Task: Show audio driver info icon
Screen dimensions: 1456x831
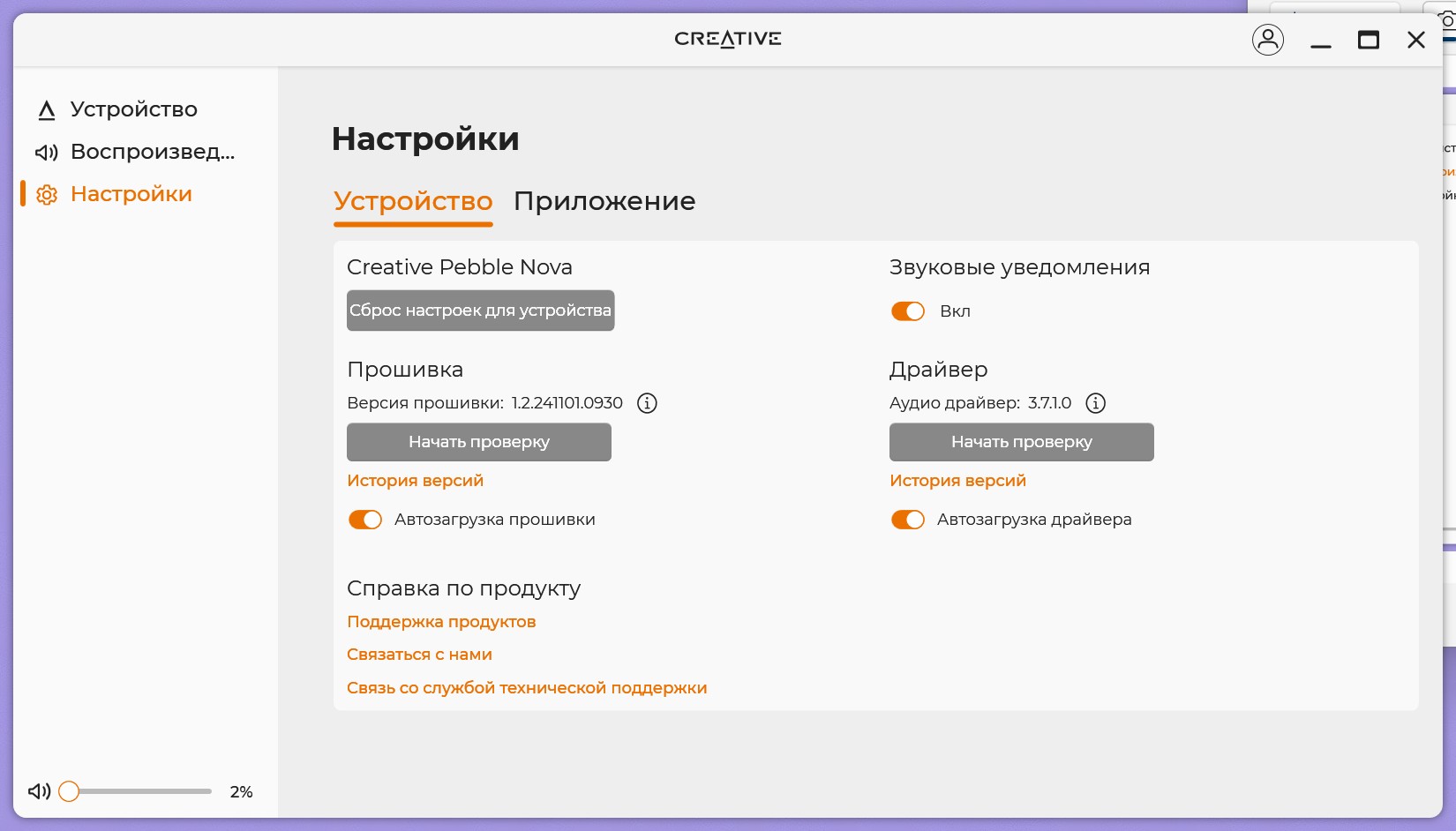Action: tap(1096, 403)
